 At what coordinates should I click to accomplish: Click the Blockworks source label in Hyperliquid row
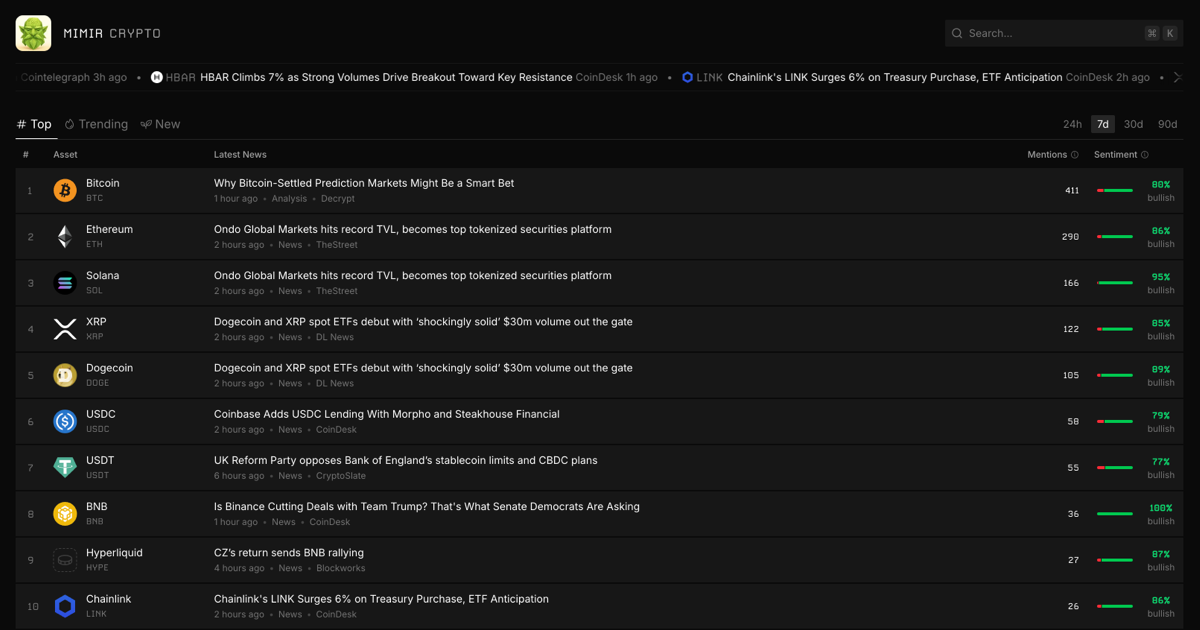341,568
